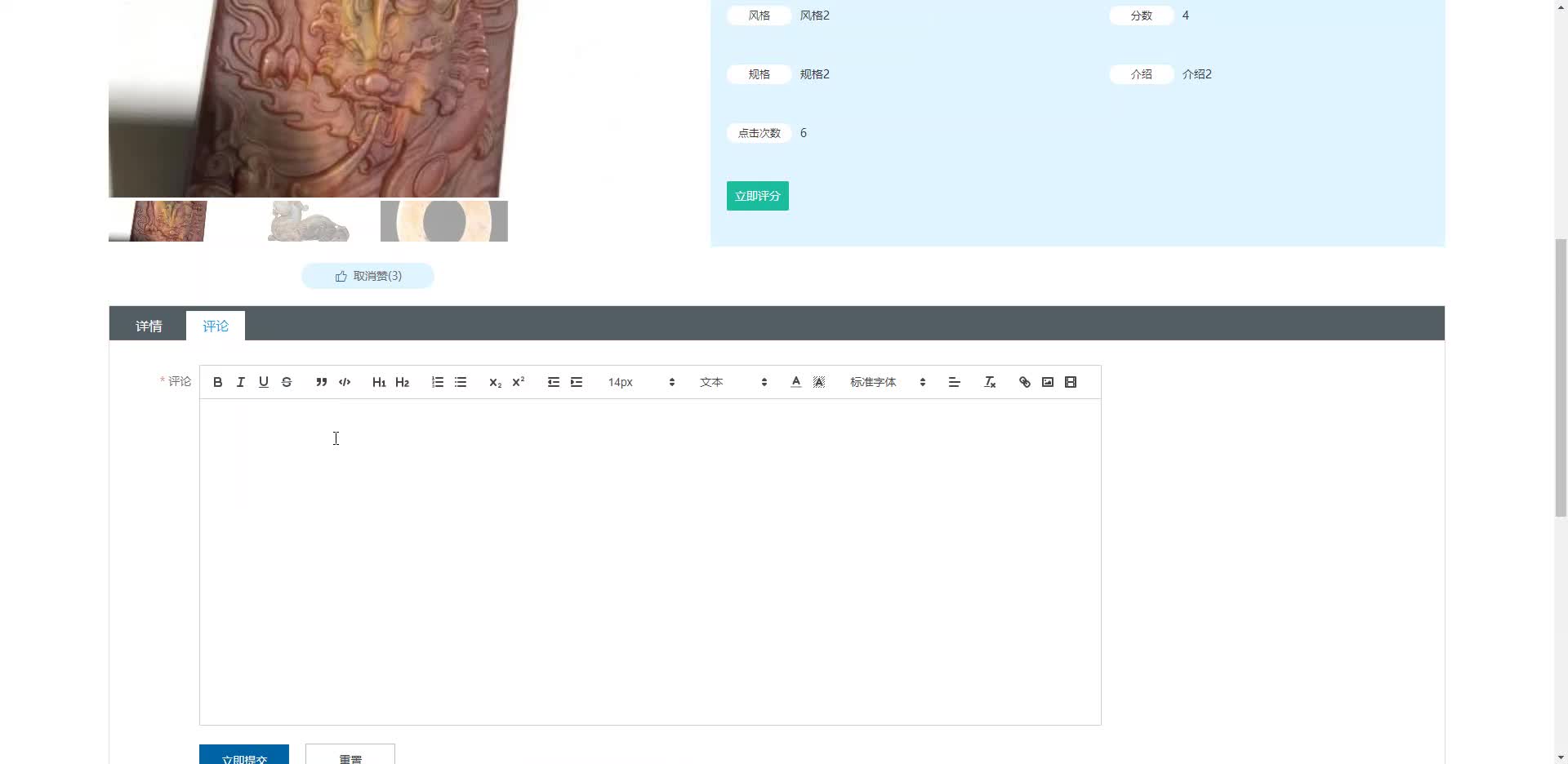Viewport: 1568px width, 764px height.
Task: Open the background color picker
Action: pyautogui.click(x=818, y=382)
